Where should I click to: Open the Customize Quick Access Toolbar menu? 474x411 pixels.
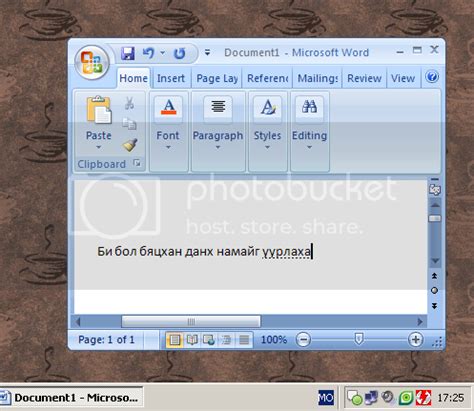click(x=207, y=53)
